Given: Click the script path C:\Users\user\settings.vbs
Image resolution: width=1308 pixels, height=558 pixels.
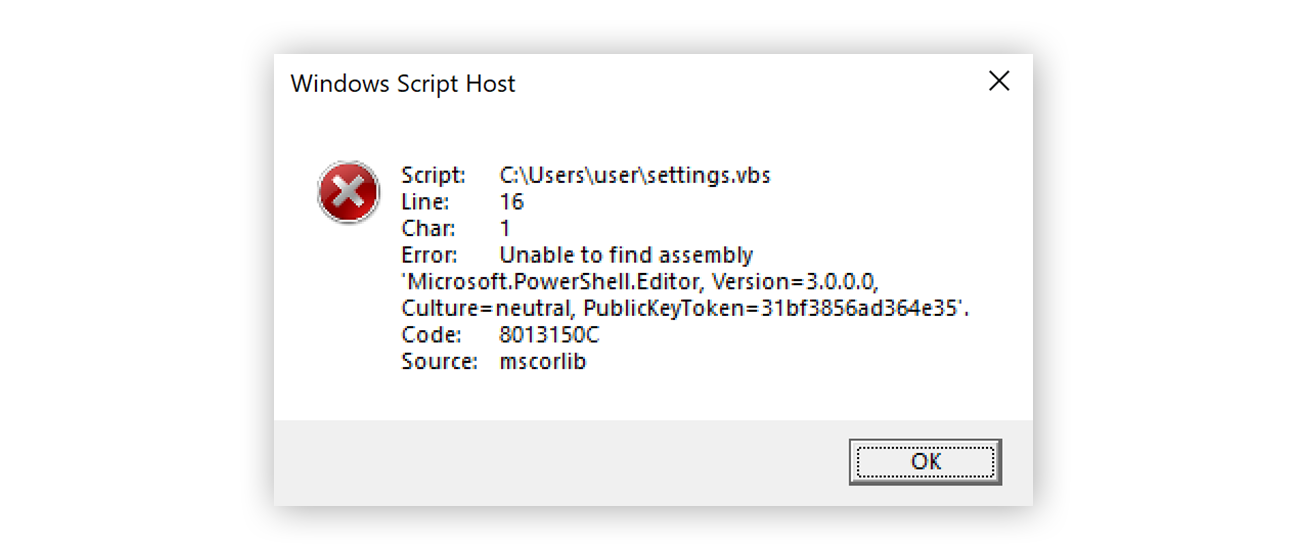Looking at the screenshot, I should 635,175.
